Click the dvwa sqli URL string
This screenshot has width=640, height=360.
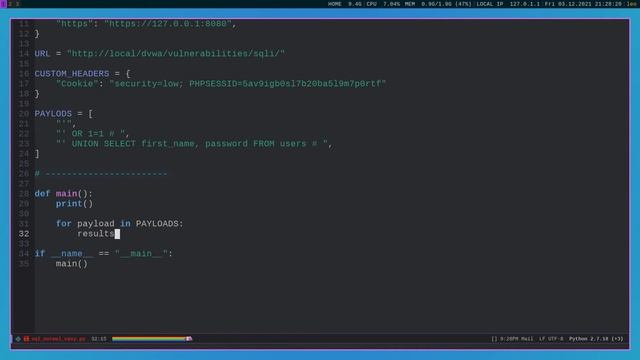[x=176, y=54]
